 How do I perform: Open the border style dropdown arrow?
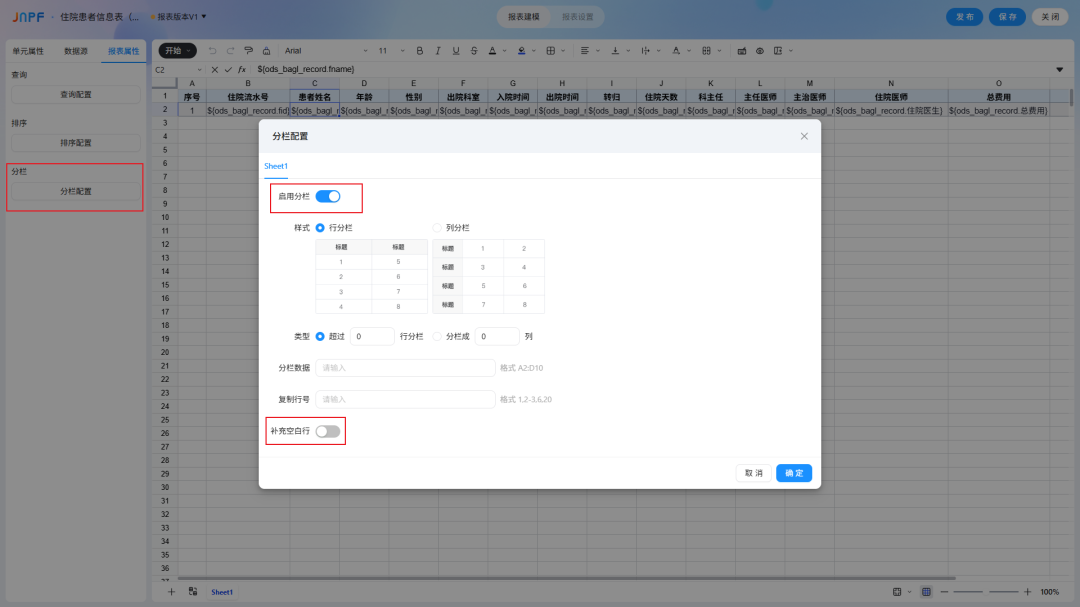[563, 51]
